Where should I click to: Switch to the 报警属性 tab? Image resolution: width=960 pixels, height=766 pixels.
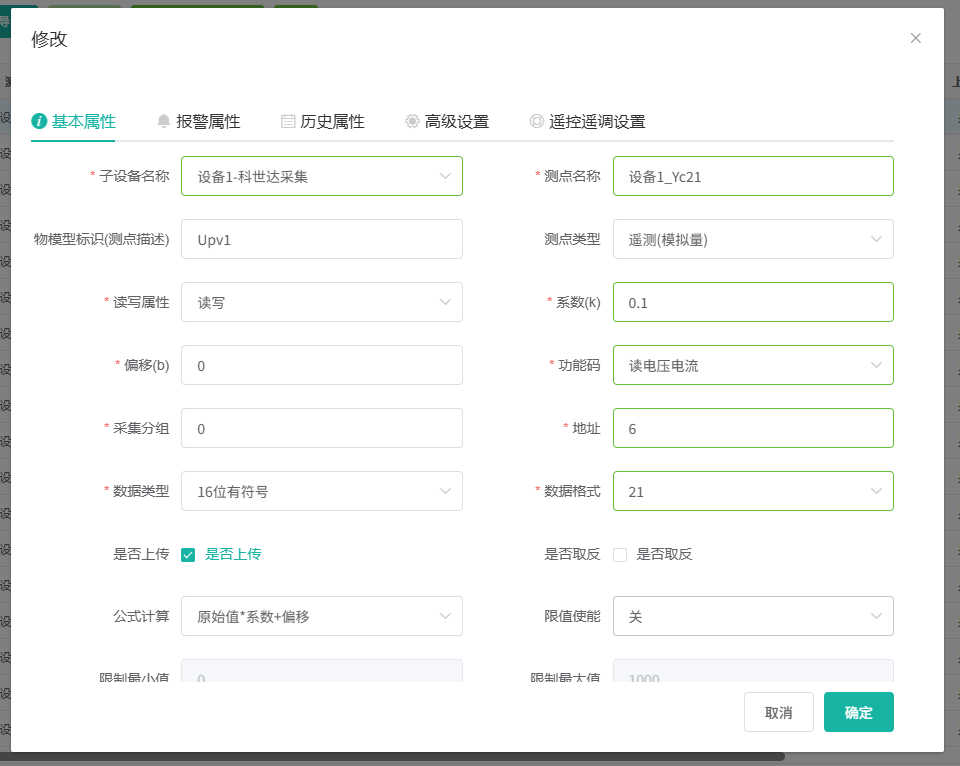pos(208,122)
